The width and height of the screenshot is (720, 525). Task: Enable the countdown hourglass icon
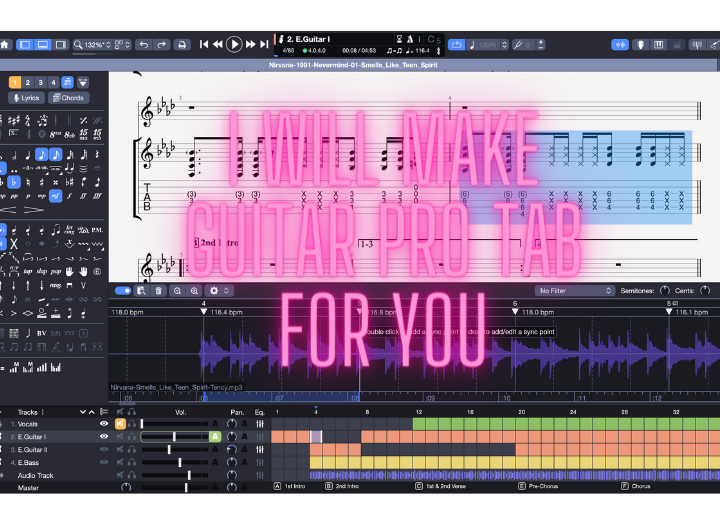[x=399, y=39]
